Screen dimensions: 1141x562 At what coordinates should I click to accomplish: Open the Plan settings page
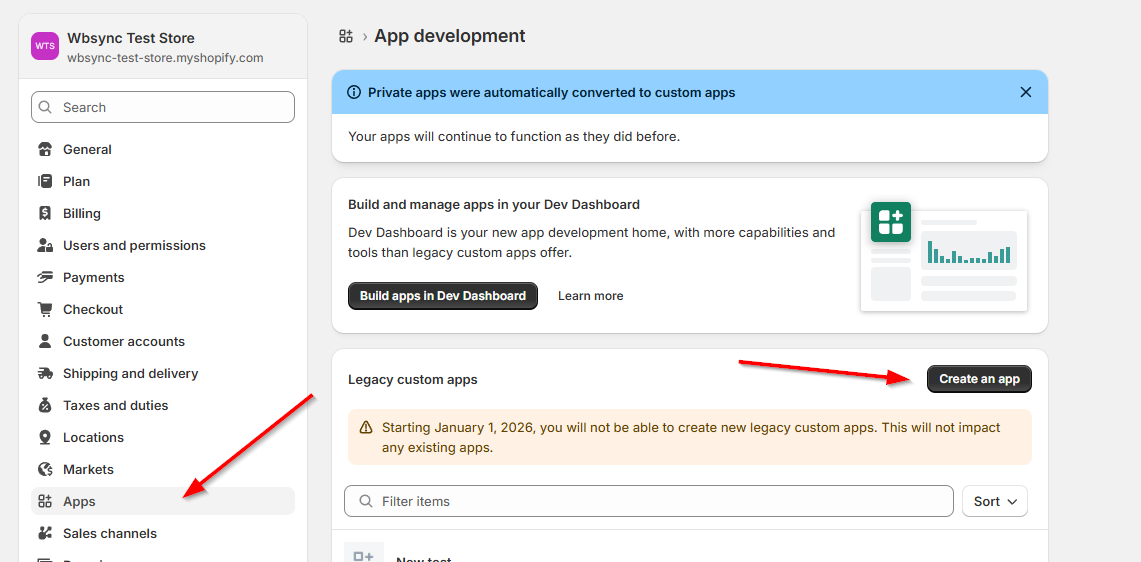[x=76, y=182]
